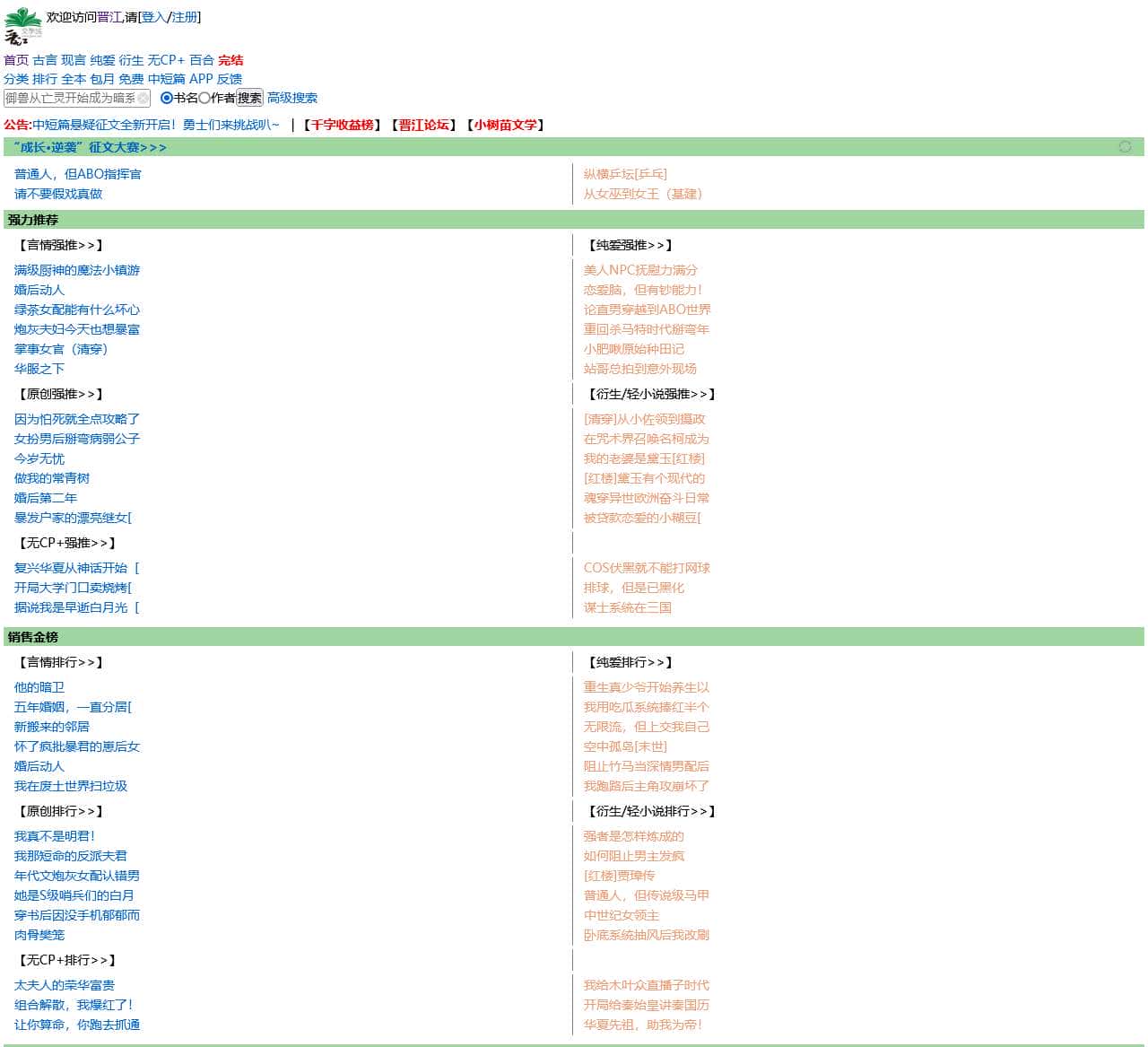Open the book 我的老婆是黛玉[红楼]
This screenshot has width=1148, height=1047.
[x=644, y=458]
